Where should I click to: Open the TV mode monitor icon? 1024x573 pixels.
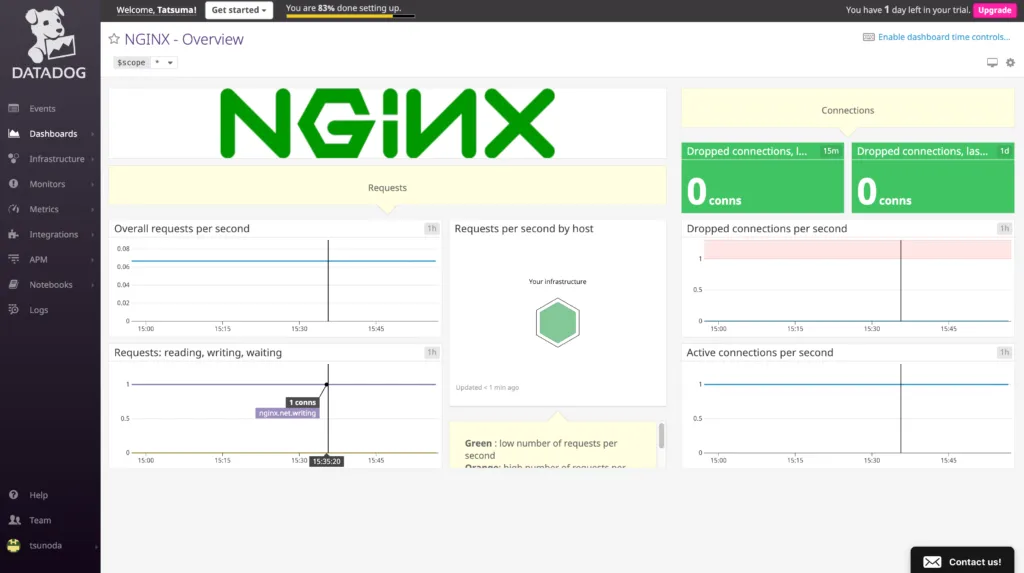(992, 63)
